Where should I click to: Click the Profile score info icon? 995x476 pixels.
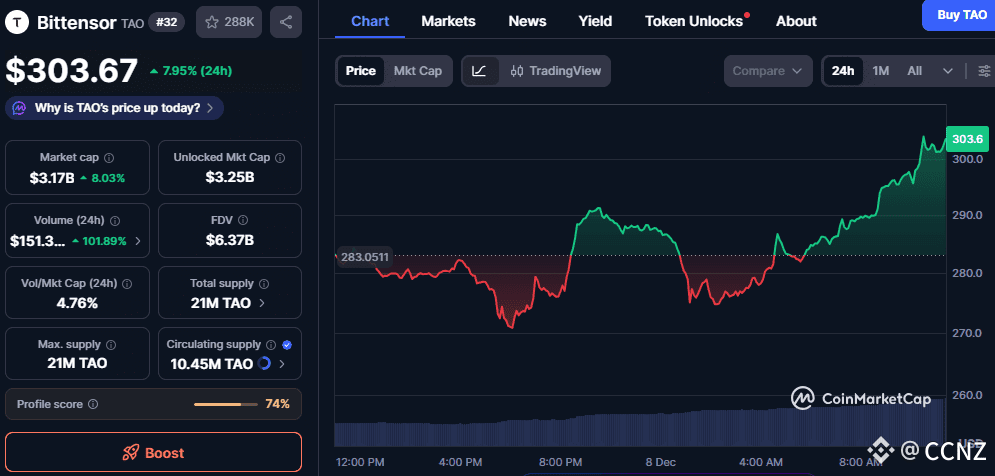tap(93, 404)
